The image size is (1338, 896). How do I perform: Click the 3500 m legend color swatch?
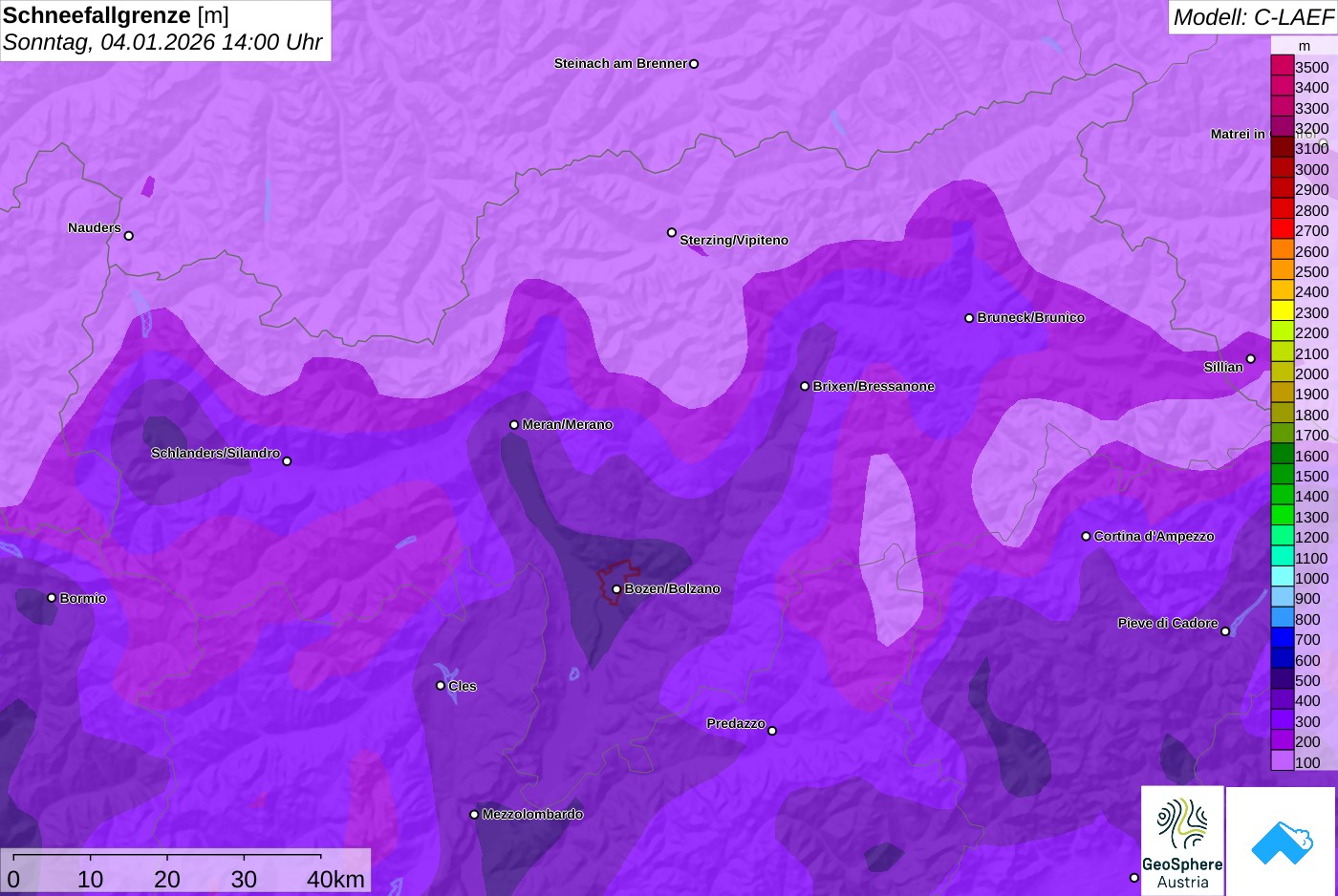[1282, 66]
